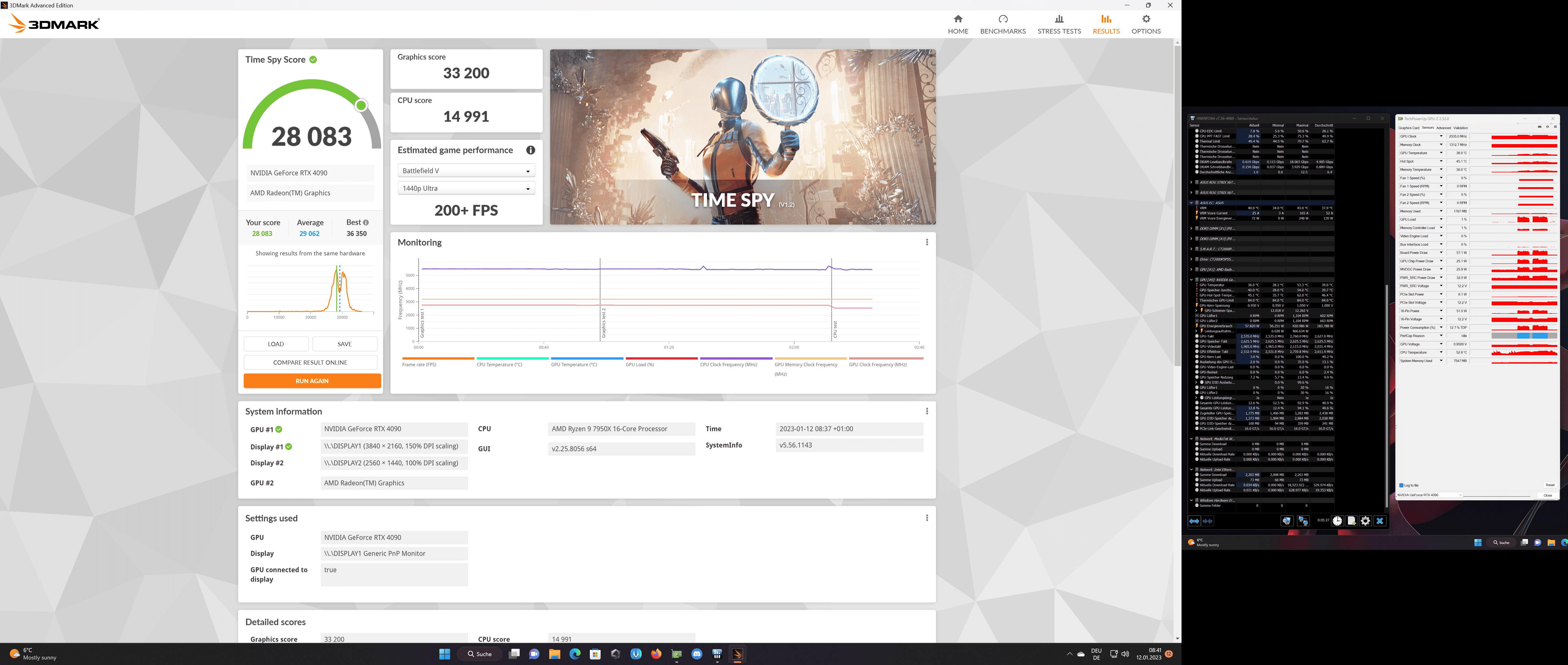
Task: Open the taskbar clock showing 08:41
Action: pyautogui.click(x=1149, y=653)
